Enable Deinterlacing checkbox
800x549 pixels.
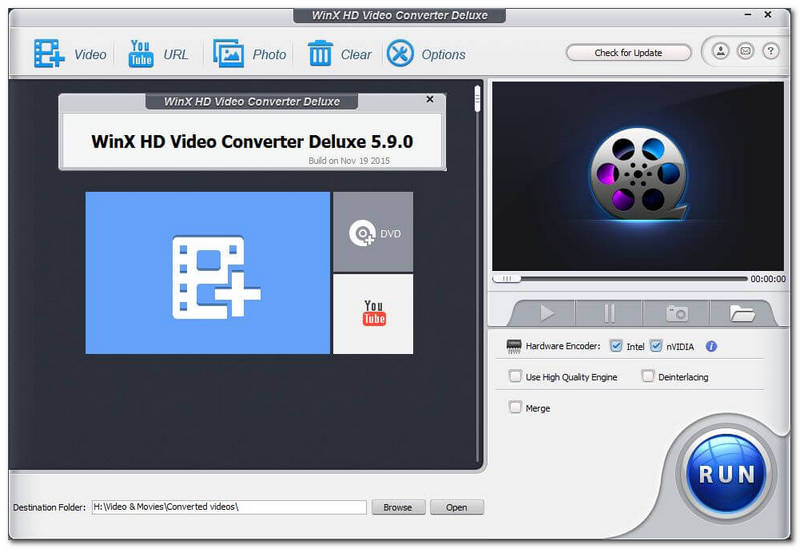point(647,377)
